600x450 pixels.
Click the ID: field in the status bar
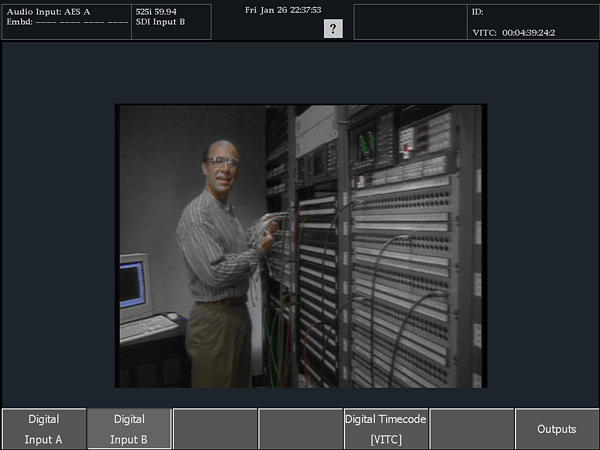(479, 12)
